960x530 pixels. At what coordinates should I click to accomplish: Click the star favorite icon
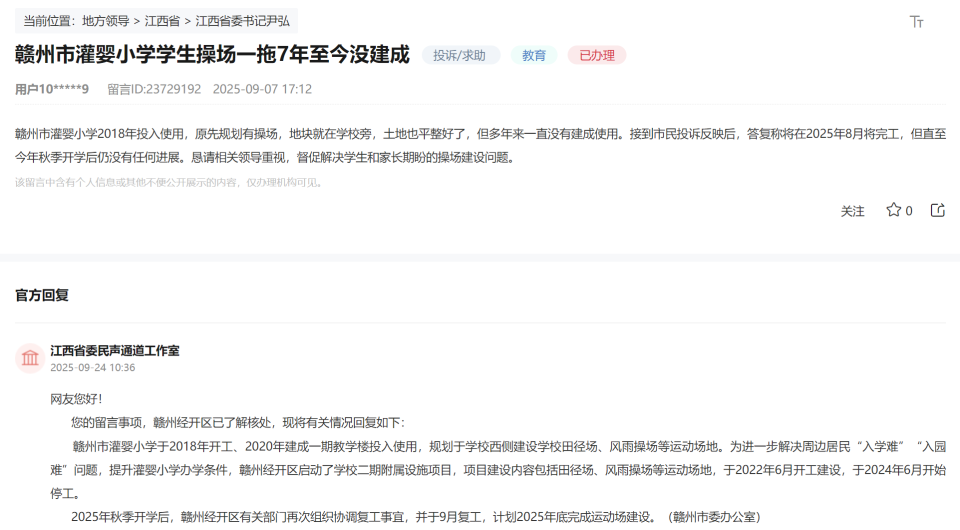893,210
